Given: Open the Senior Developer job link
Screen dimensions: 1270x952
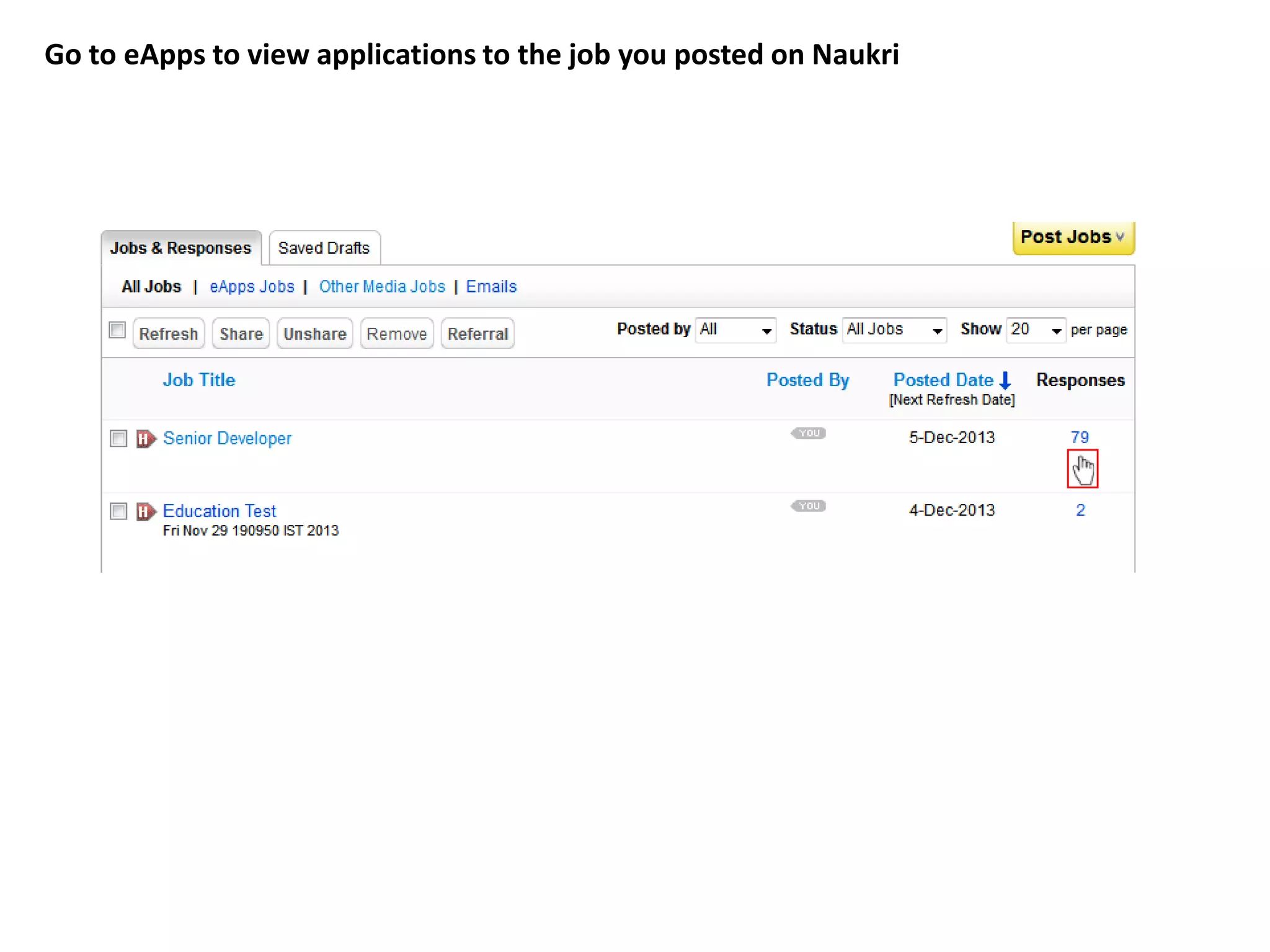Looking at the screenshot, I should 227,439.
